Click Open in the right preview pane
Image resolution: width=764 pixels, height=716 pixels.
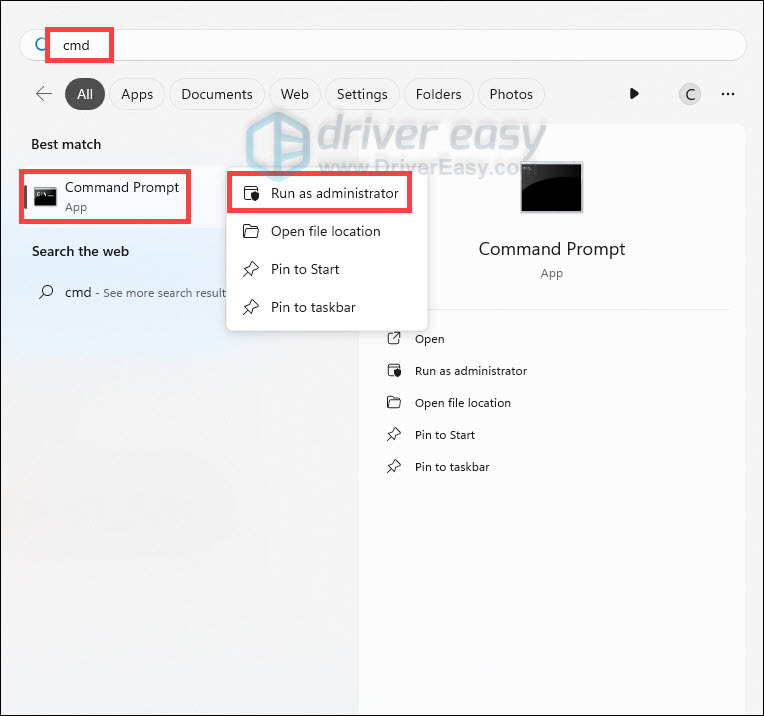[x=429, y=339]
